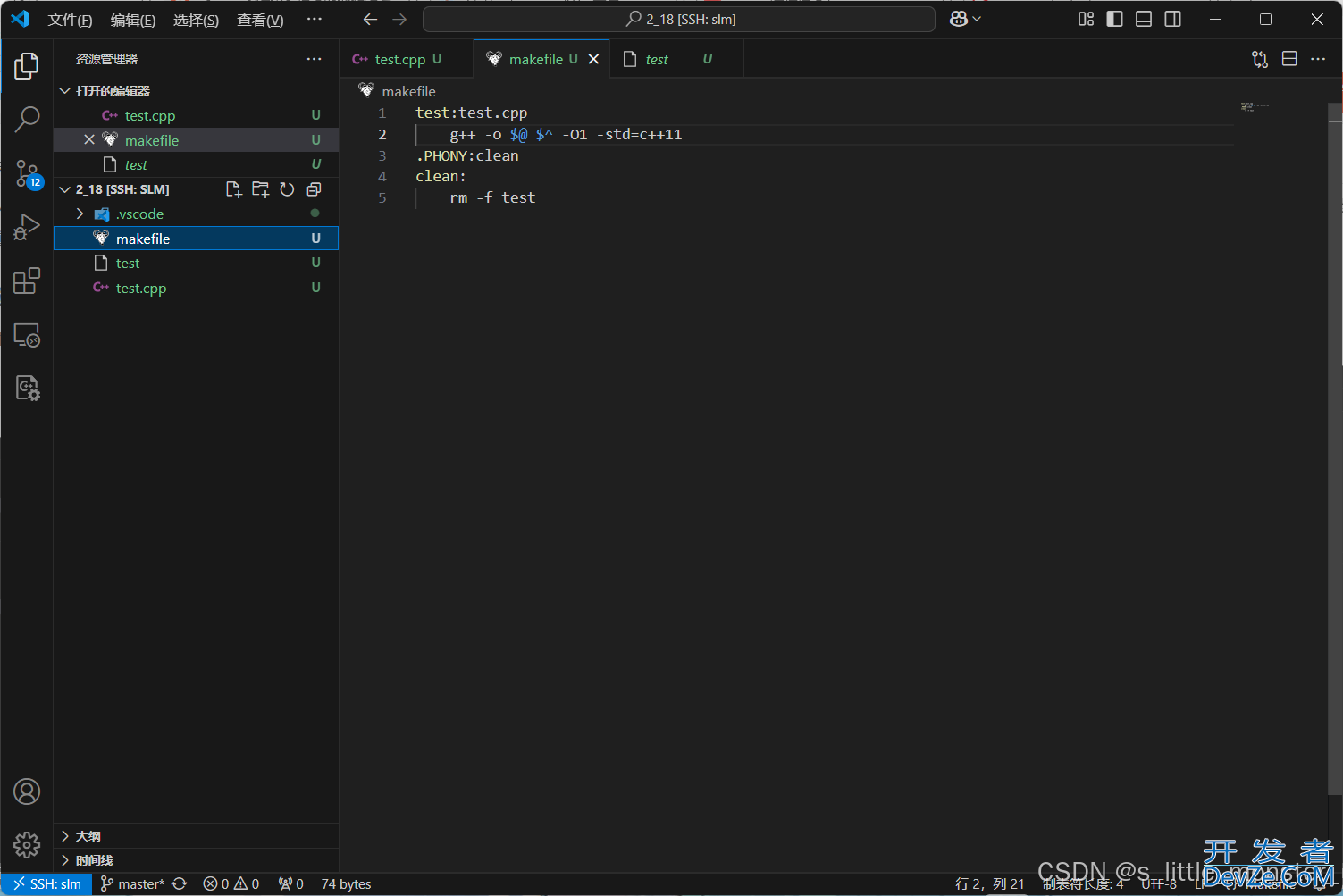Click the New Folder icon in 2_18 folder header
The height and width of the screenshot is (896, 1343).
(x=261, y=189)
